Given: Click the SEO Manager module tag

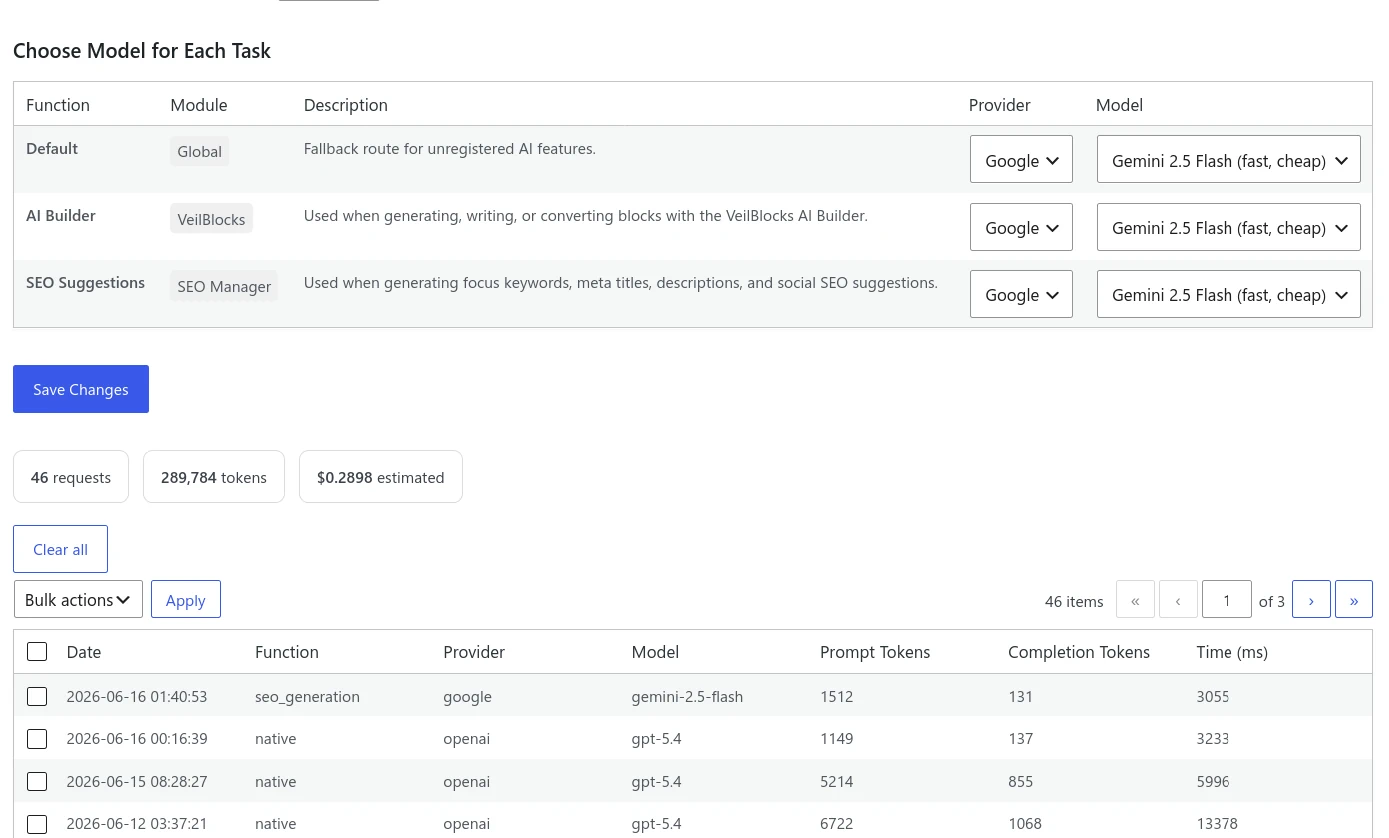Looking at the screenshot, I should [x=224, y=286].
